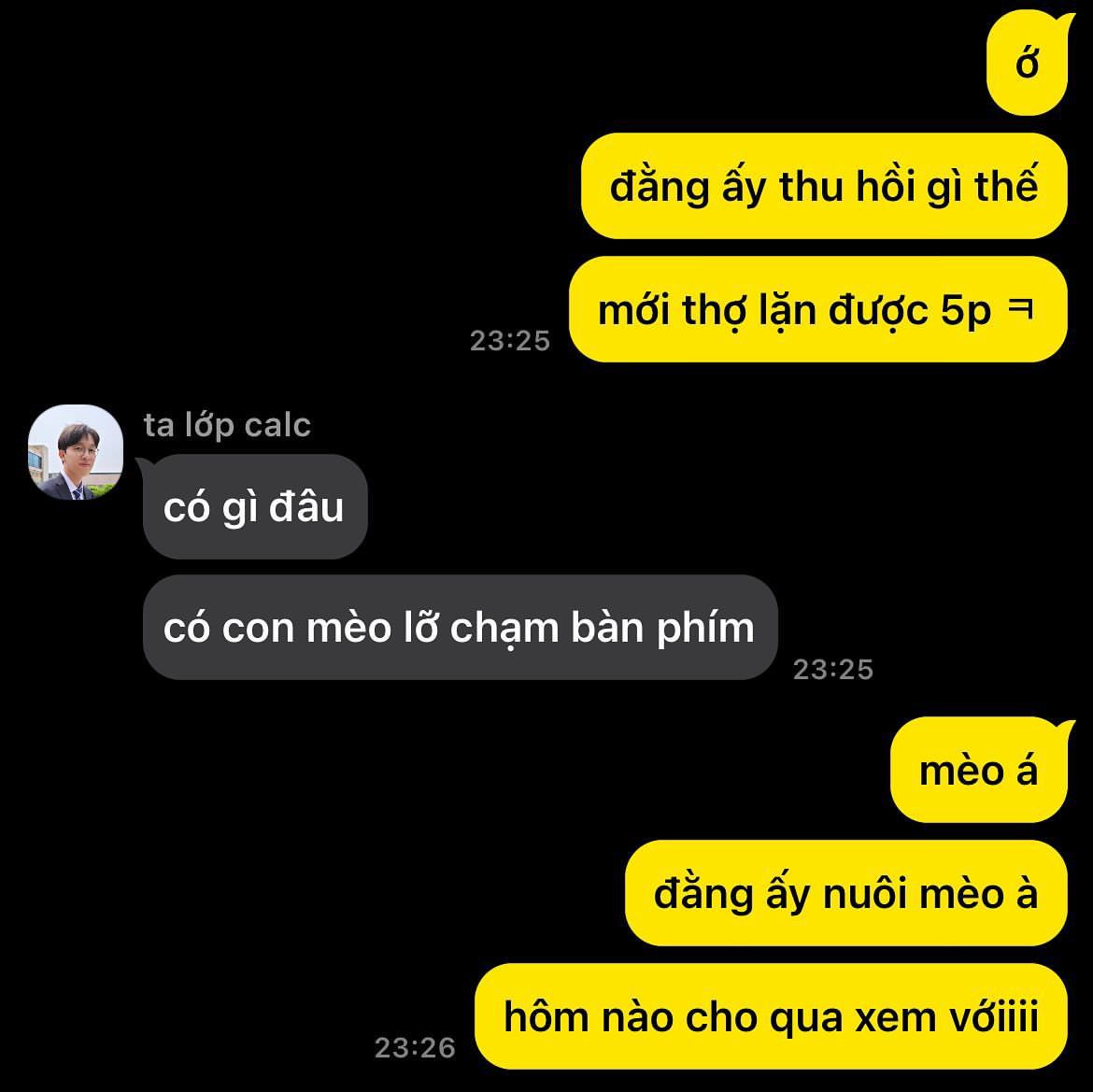Tap the 'có con mèo lỡ chạm bàn phím' message

point(460,627)
